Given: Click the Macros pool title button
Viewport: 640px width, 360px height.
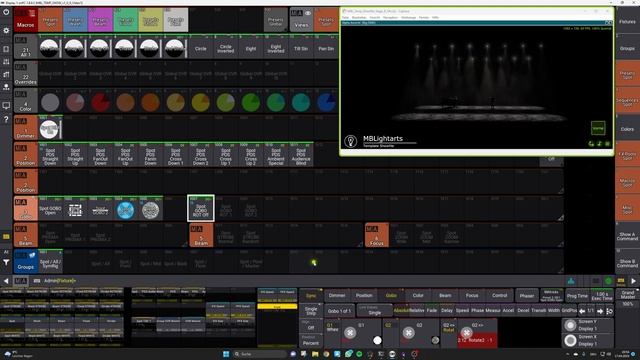Looking at the screenshot, I should click(25, 20).
